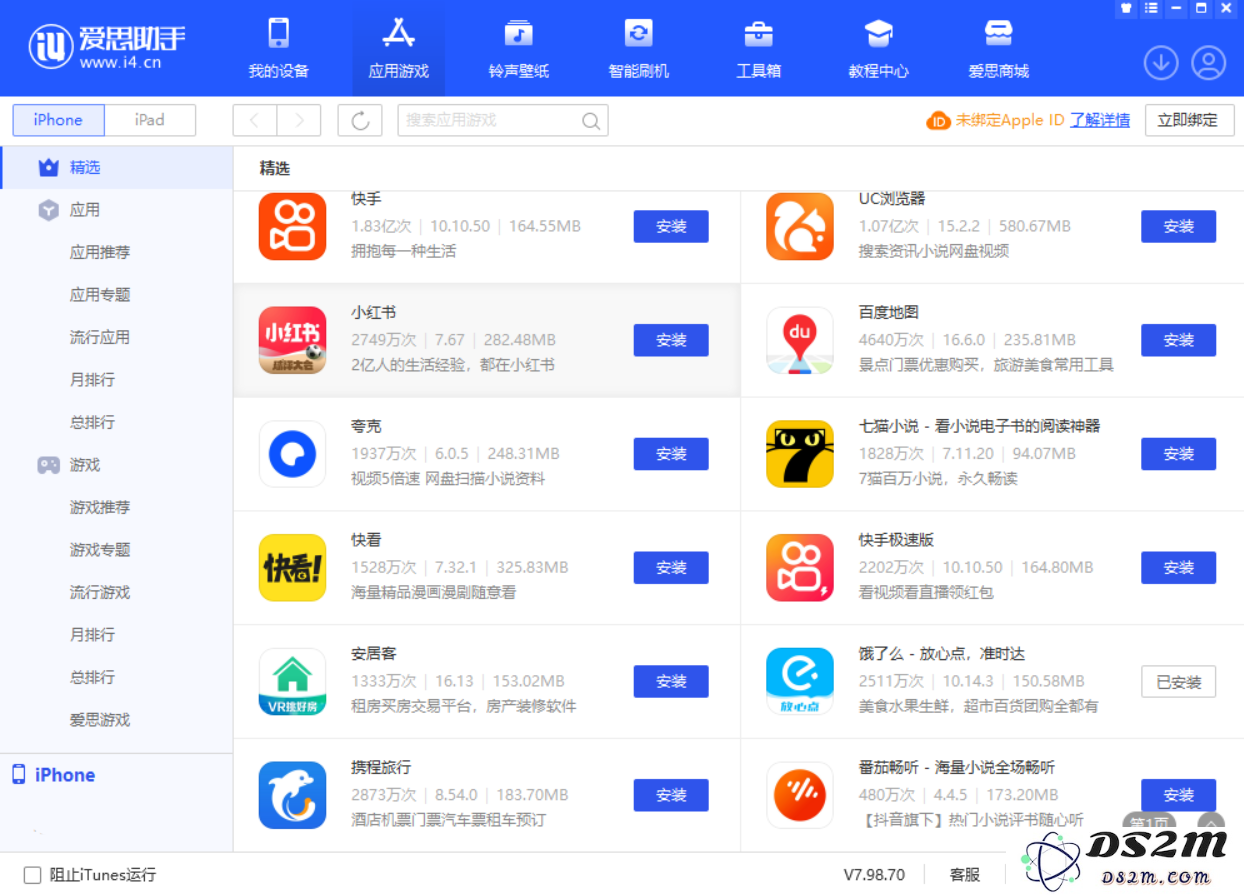This screenshot has height=895, width=1244.
Task: Open 教程中心 tutorials tab
Action: (x=878, y=48)
